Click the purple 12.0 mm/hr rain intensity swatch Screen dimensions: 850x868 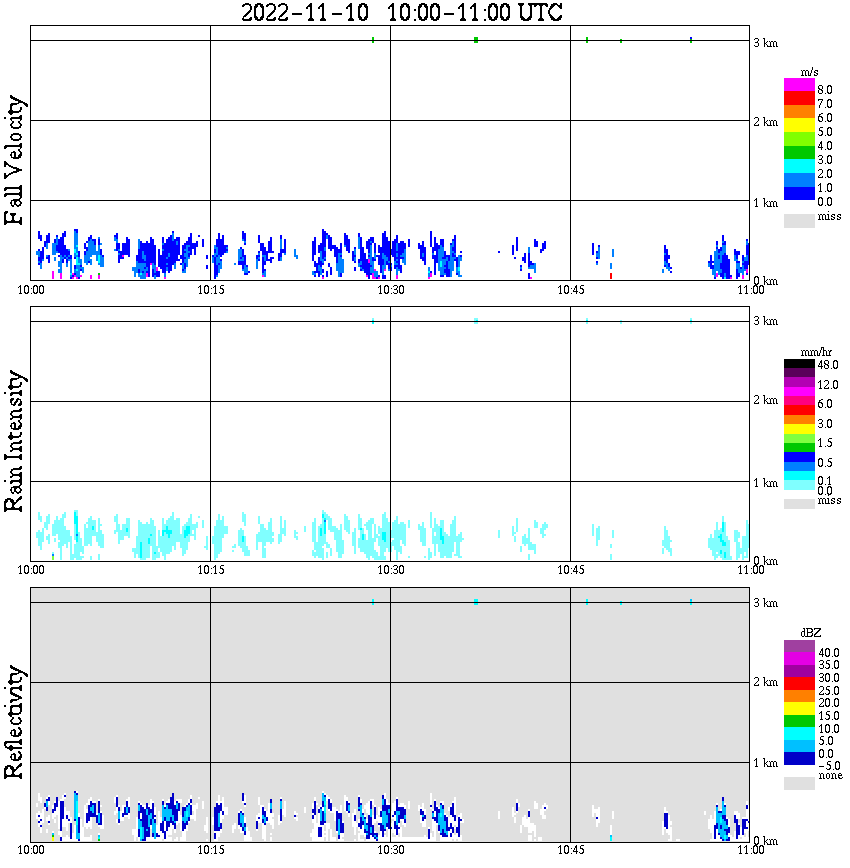pyautogui.click(x=799, y=382)
